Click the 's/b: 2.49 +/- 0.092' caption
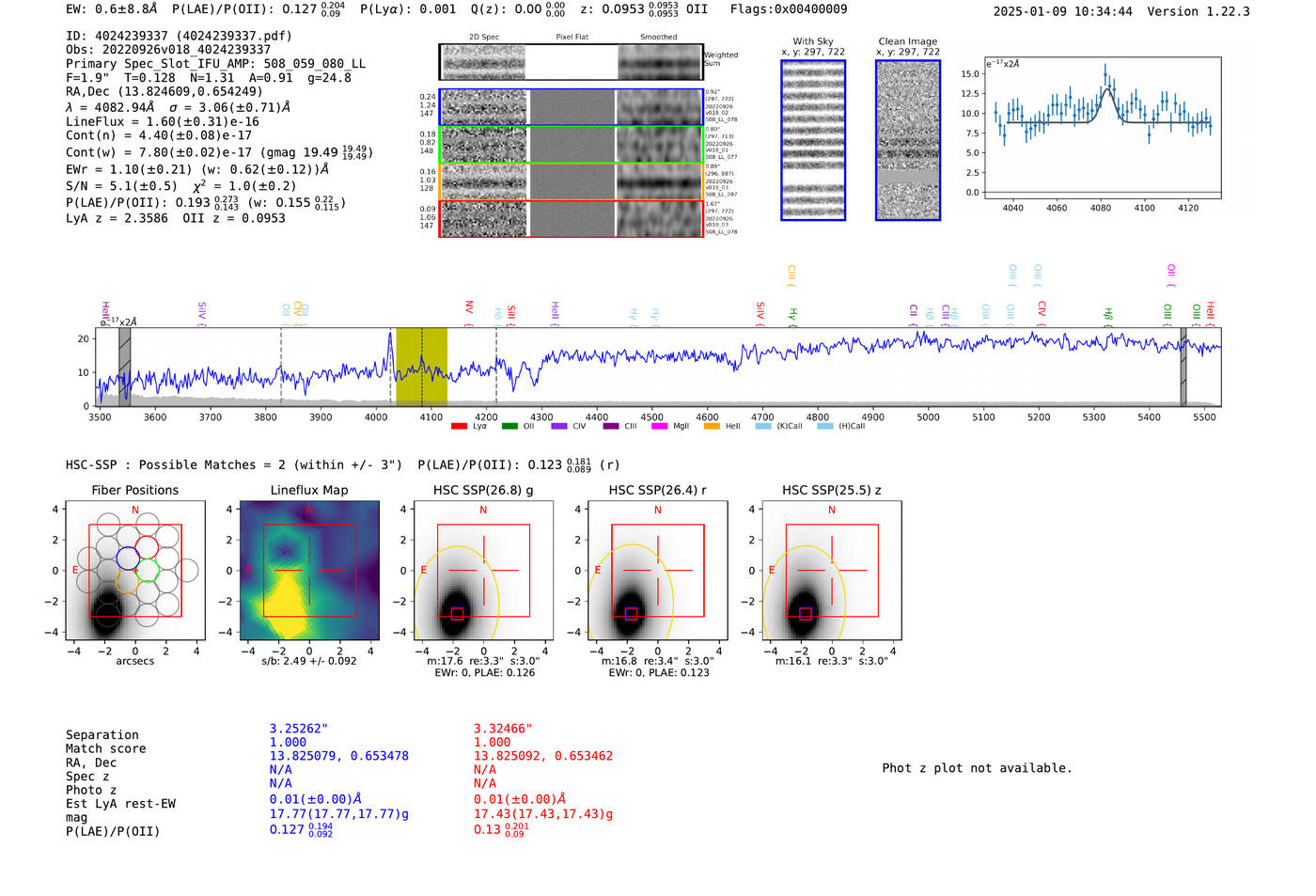The width and height of the screenshot is (1316, 896). pos(309,661)
